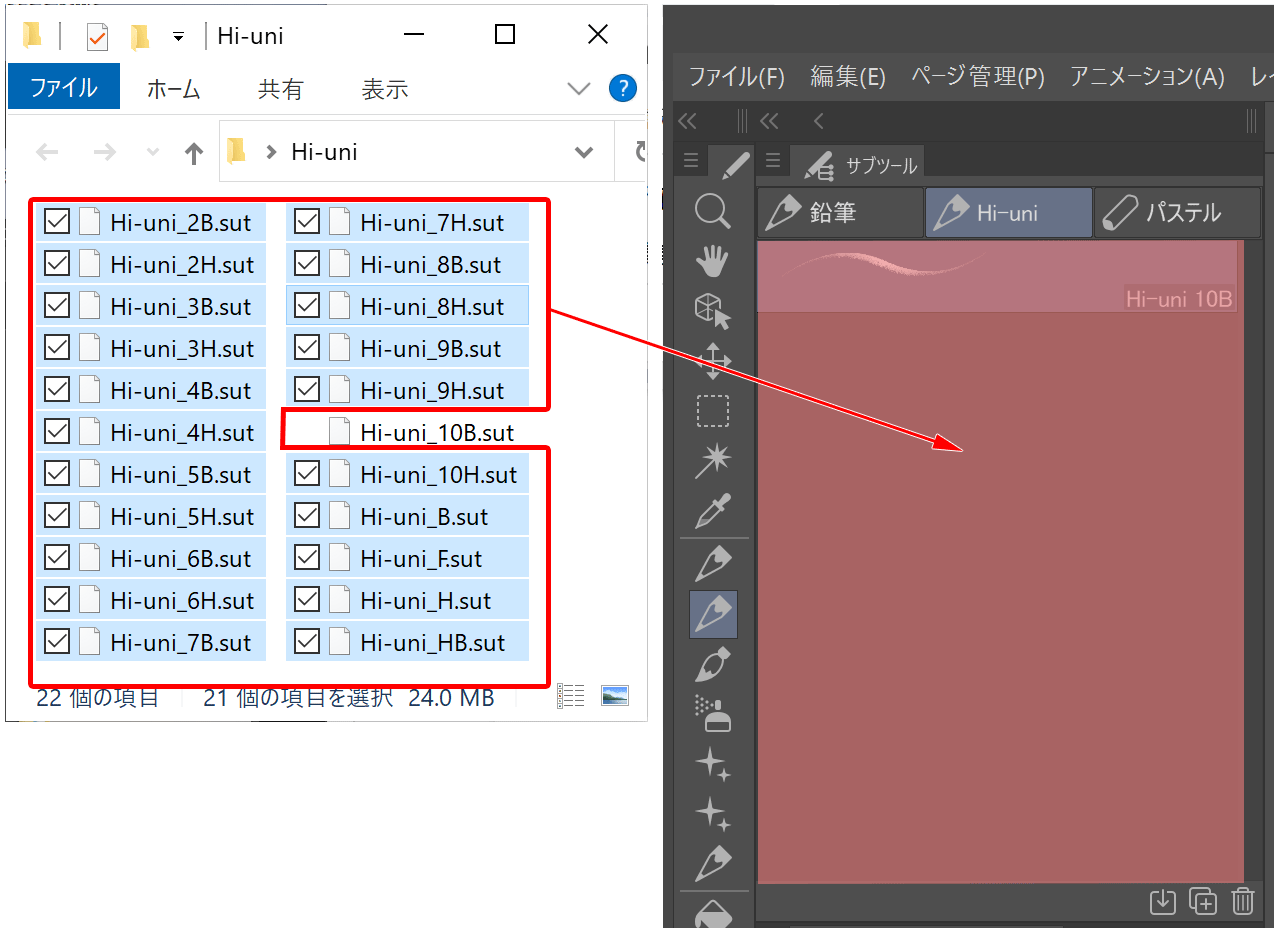Viewport: 1274px width, 928px height.
Task: Click the delete sub tool trash icon
Action: tap(1242, 901)
